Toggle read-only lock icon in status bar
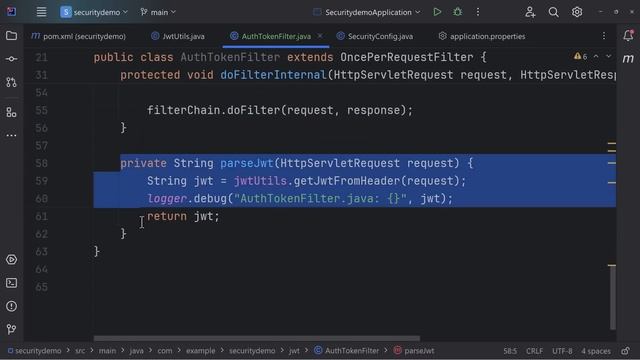Viewport: 640px width, 360px height. [x=625, y=351]
